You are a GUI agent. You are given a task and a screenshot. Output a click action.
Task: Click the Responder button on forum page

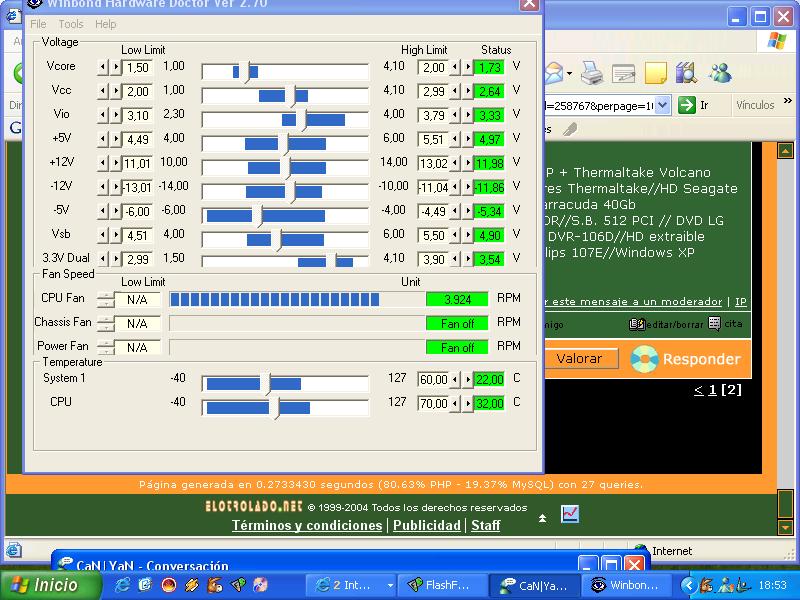686,359
